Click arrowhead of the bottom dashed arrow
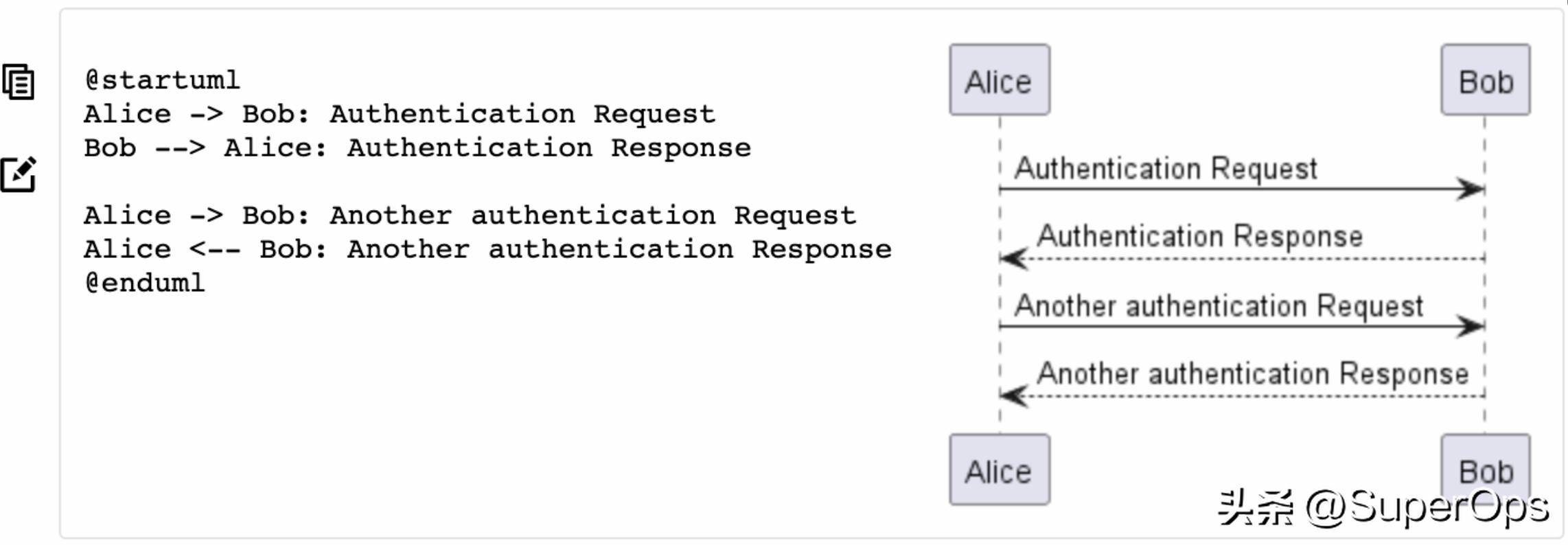 point(1013,396)
